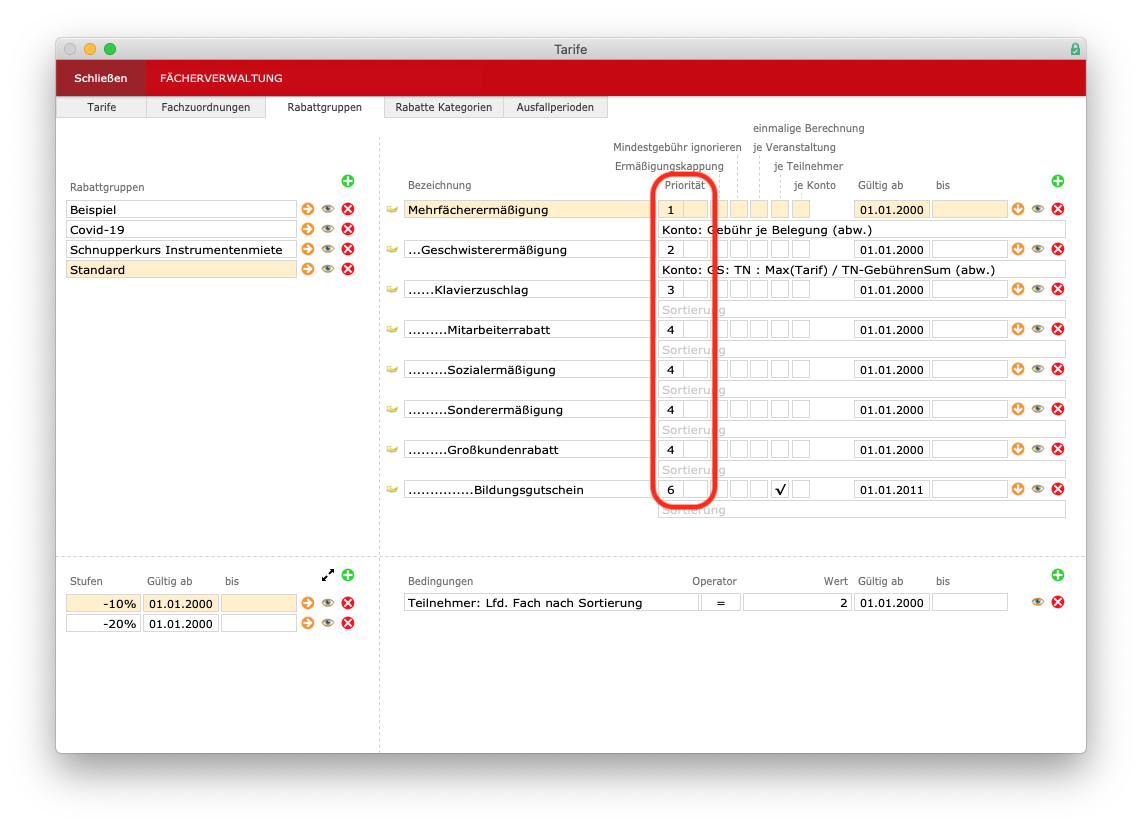Click the hand icon beside Mehrfächerermäßigung

[x=393, y=209]
